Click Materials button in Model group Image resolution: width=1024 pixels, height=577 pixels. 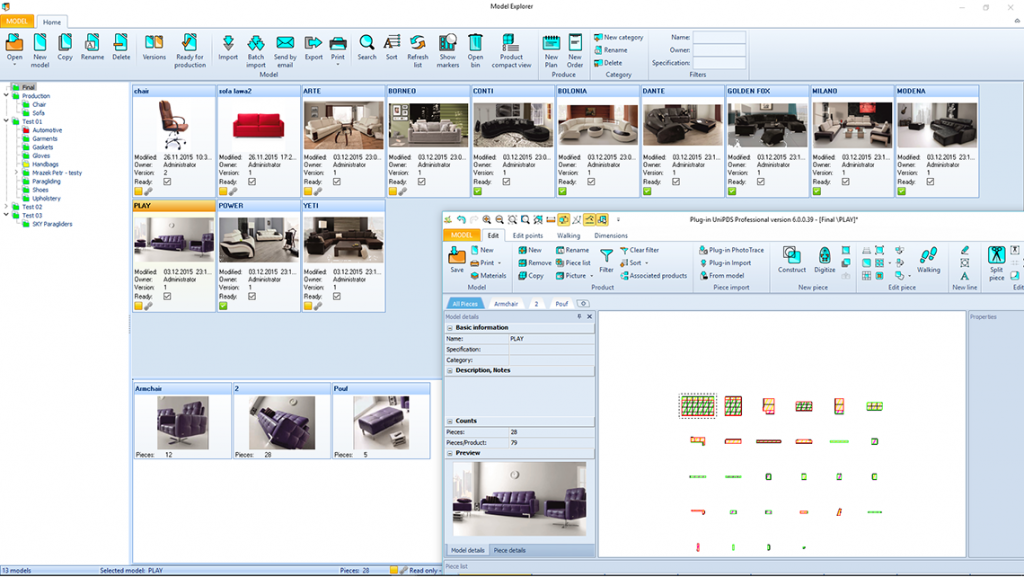click(488, 276)
